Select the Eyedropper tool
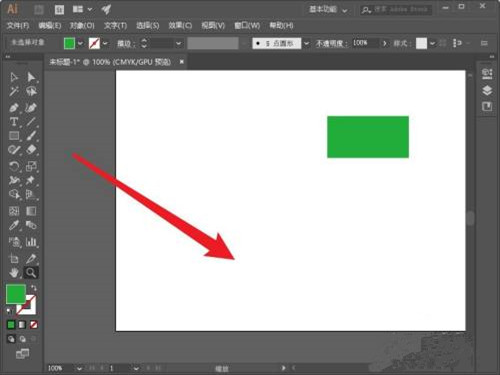This screenshot has height=375, width=500. point(14,225)
